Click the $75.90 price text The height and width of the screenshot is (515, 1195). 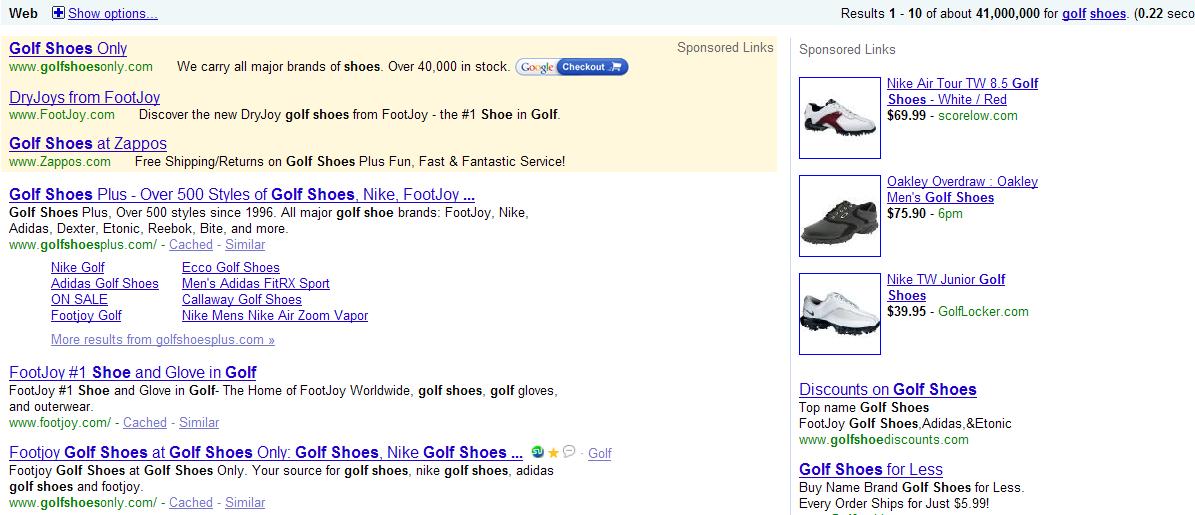tap(906, 213)
